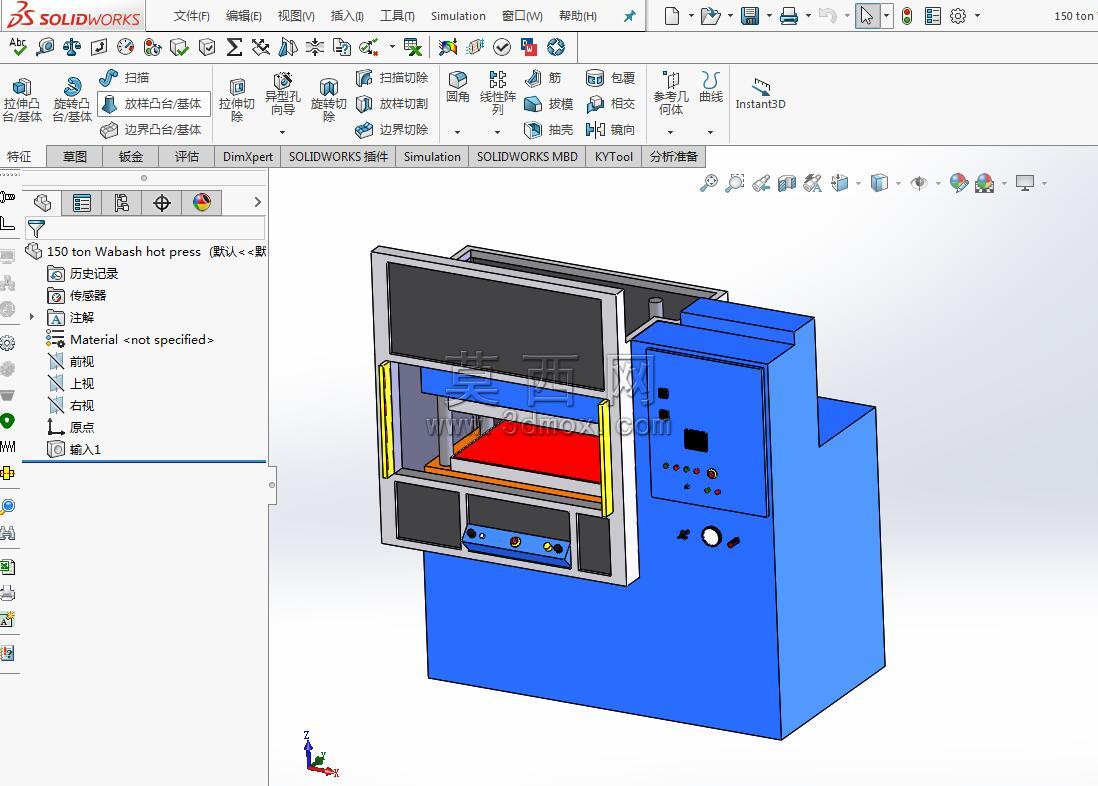Switch to the 草图 (Sketch) tab
The height and width of the screenshot is (786, 1098).
(75, 156)
